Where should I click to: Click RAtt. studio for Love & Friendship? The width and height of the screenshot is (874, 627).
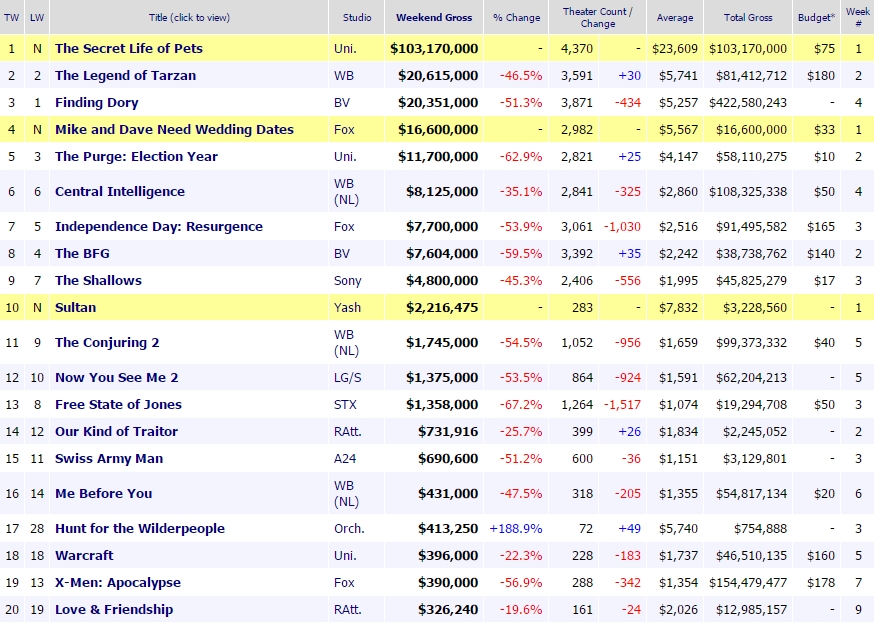pyautogui.click(x=347, y=610)
